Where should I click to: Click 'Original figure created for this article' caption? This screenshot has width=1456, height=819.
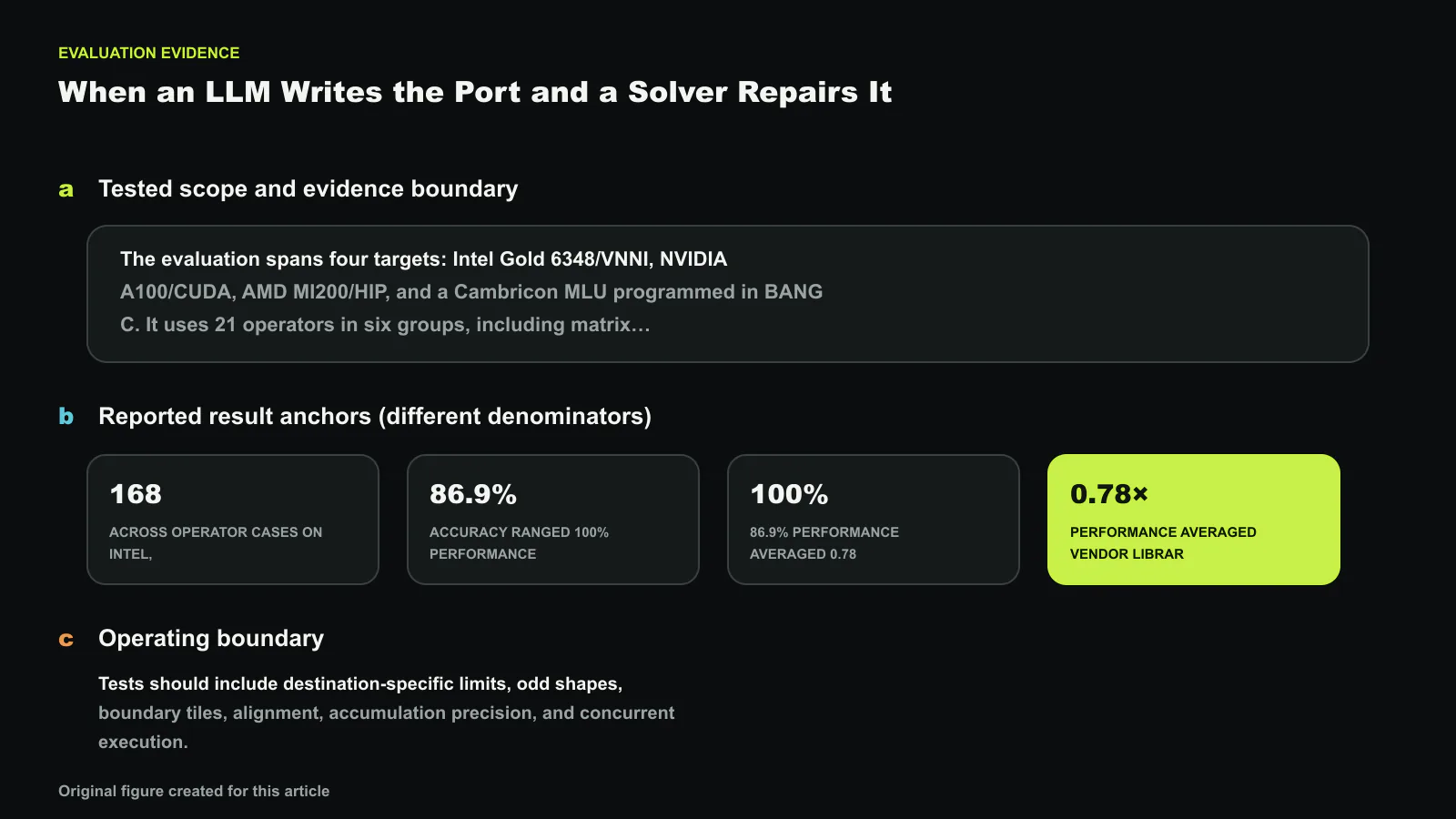(194, 791)
